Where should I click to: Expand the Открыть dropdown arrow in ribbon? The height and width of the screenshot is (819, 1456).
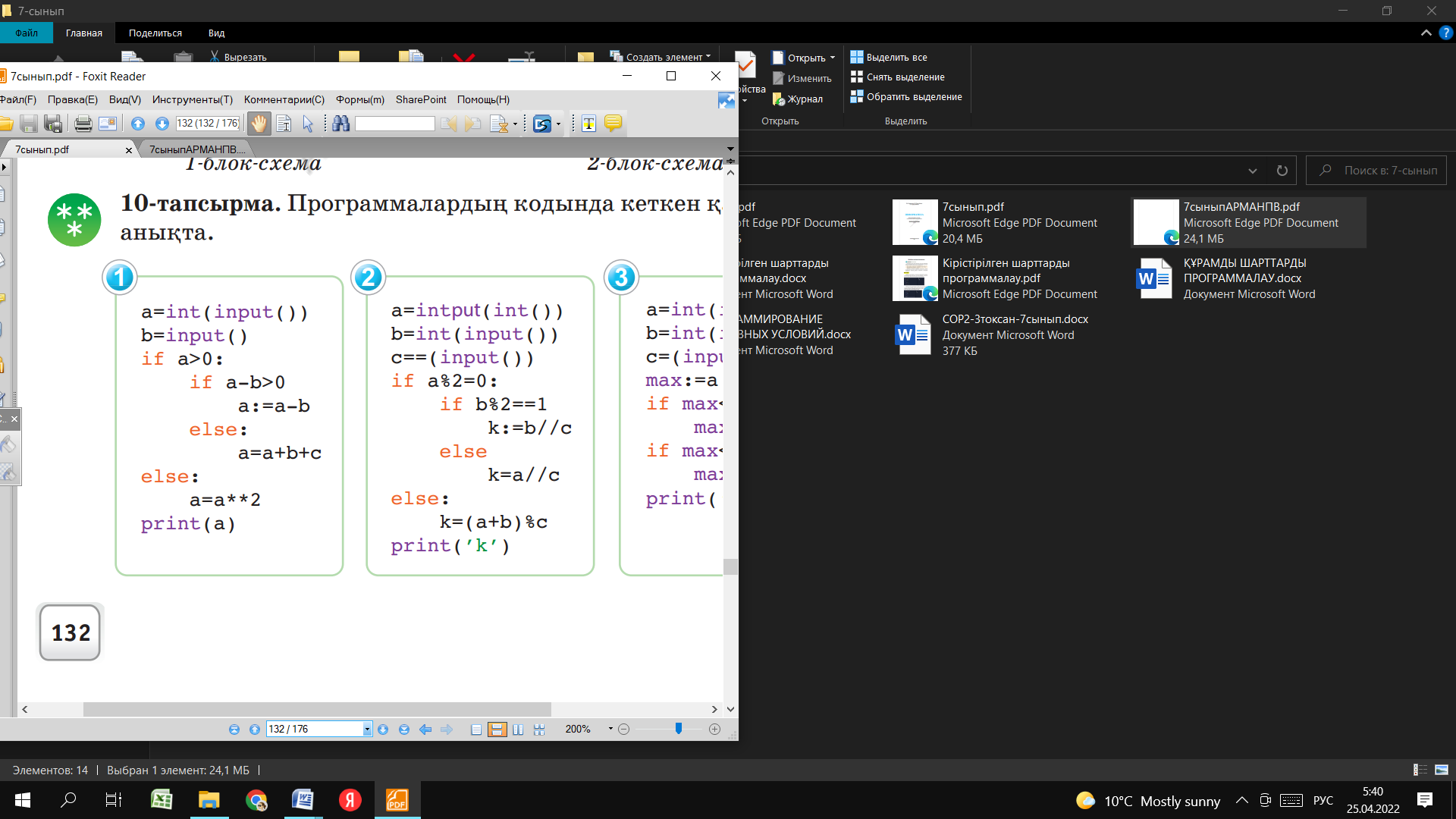click(x=833, y=58)
